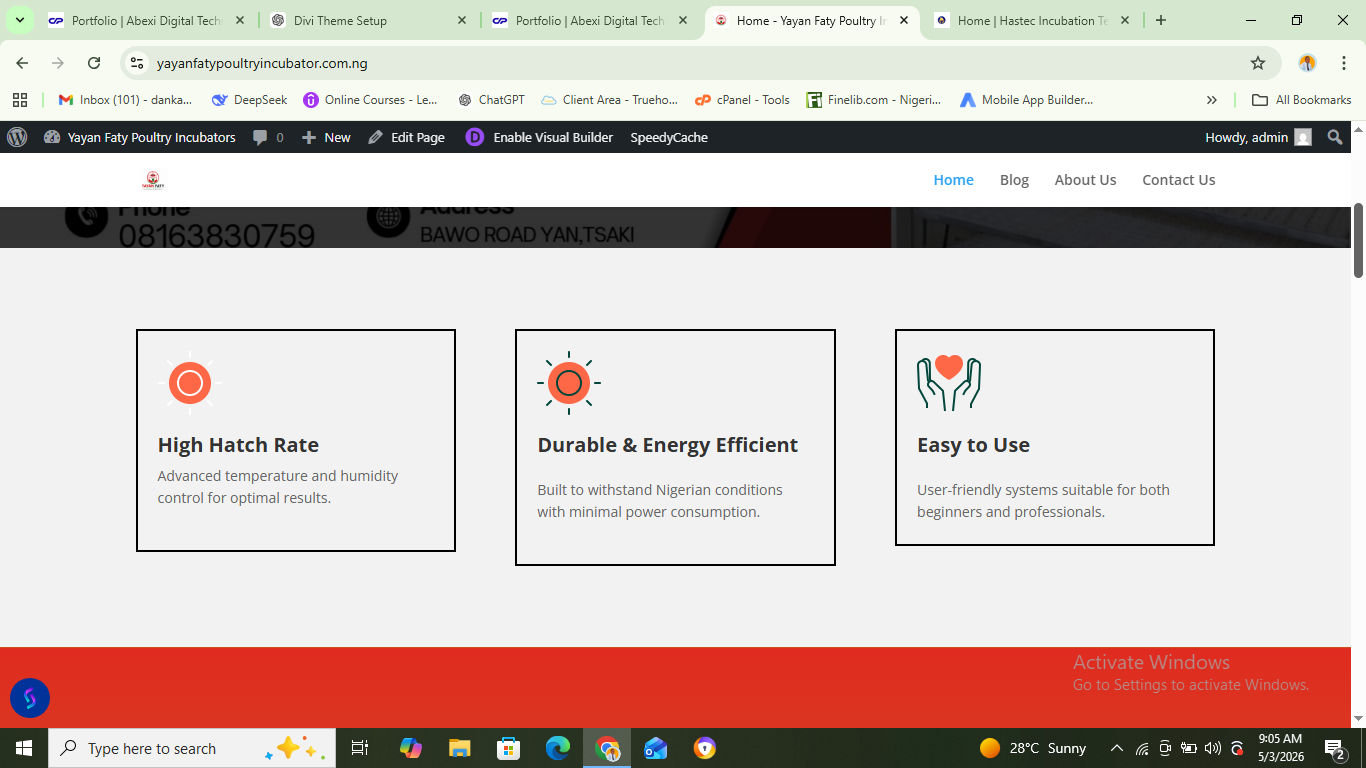Open the comments bubble icon in admin bar

pos(260,138)
